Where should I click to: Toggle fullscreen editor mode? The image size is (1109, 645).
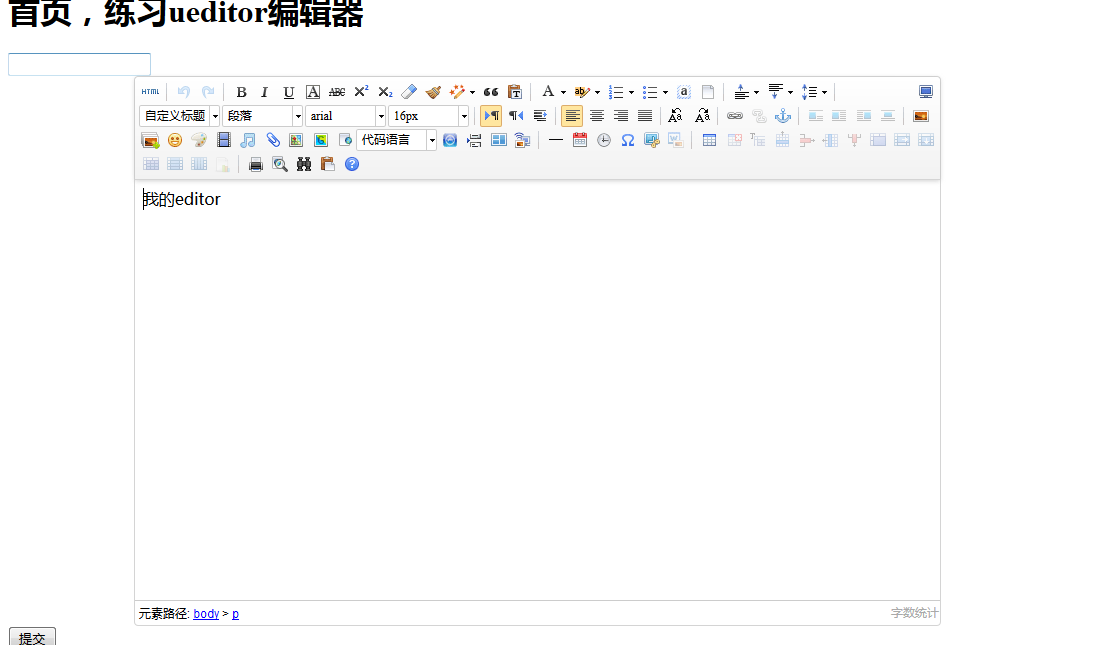pos(926,92)
